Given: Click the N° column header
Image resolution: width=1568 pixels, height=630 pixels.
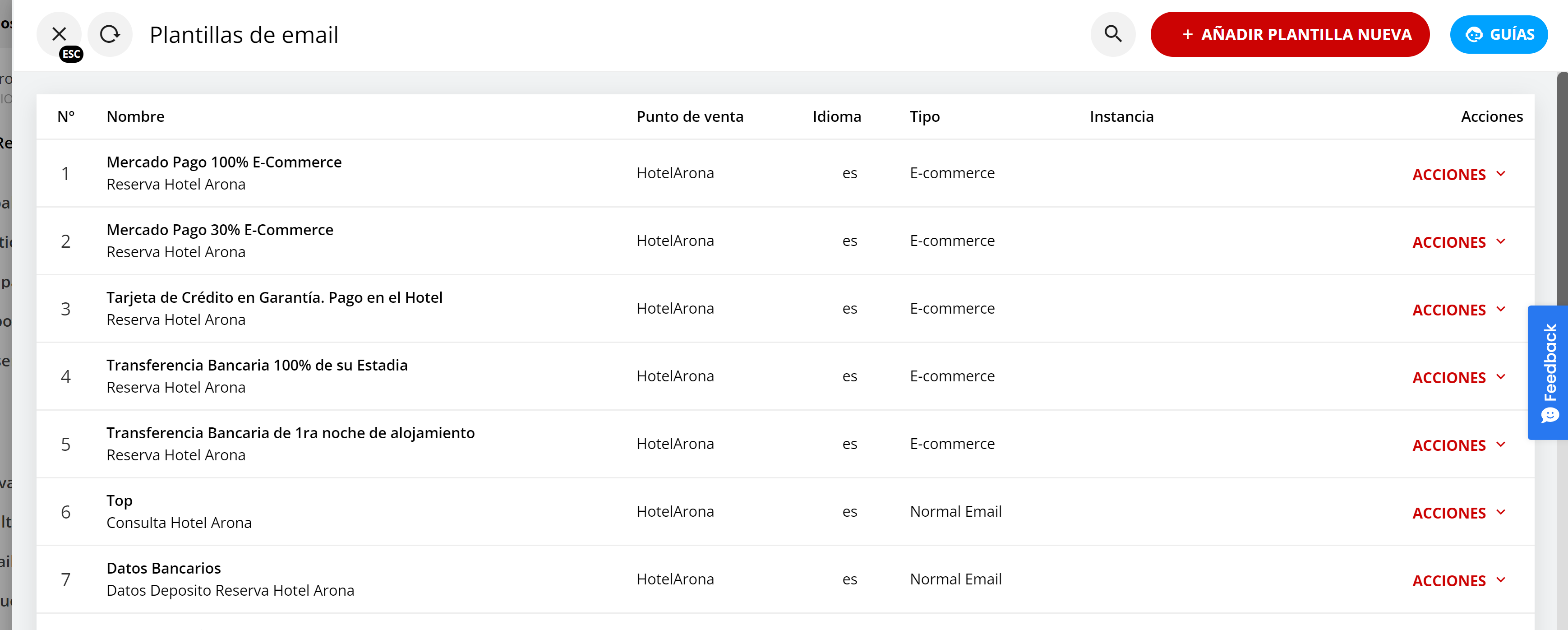Looking at the screenshot, I should pos(66,116).
